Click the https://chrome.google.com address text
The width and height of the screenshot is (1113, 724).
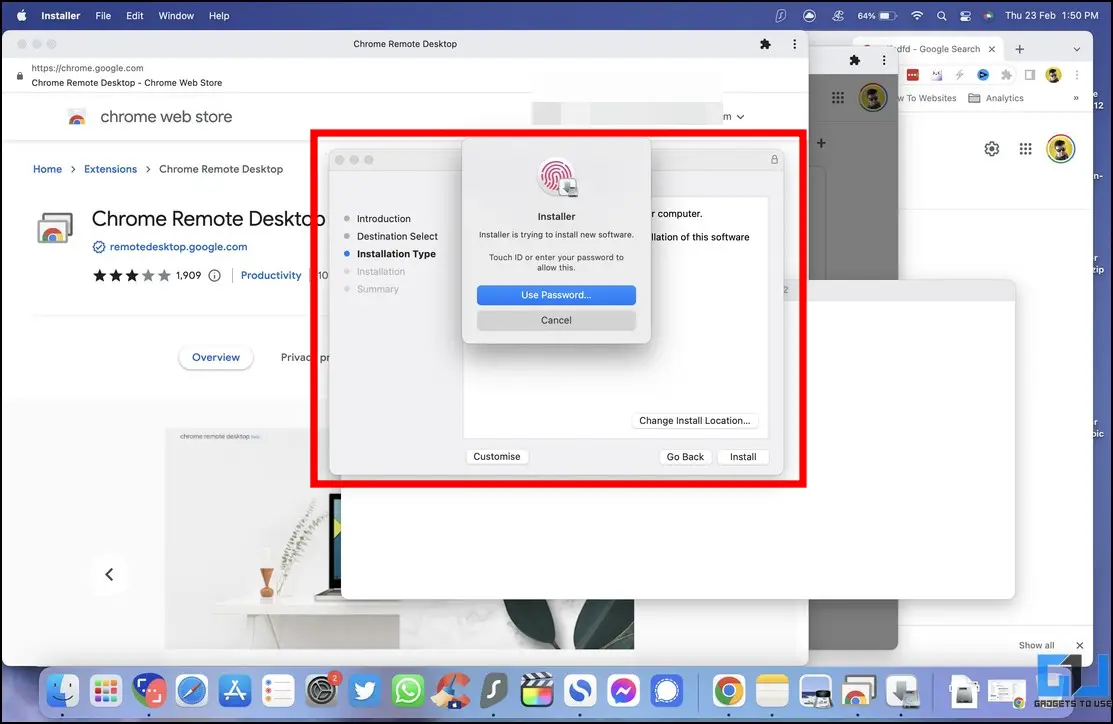[x=87, y=68]
